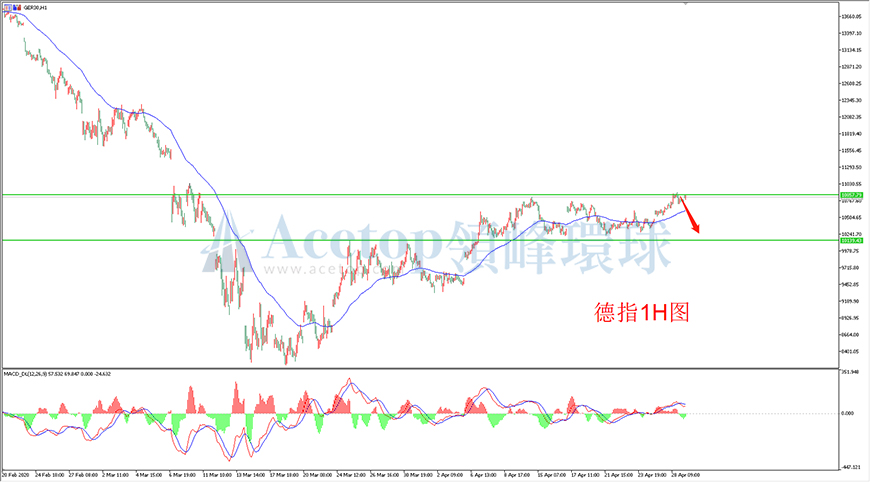Click the green 10857.79 price tag
870x482 pixels.
[851, 195]
